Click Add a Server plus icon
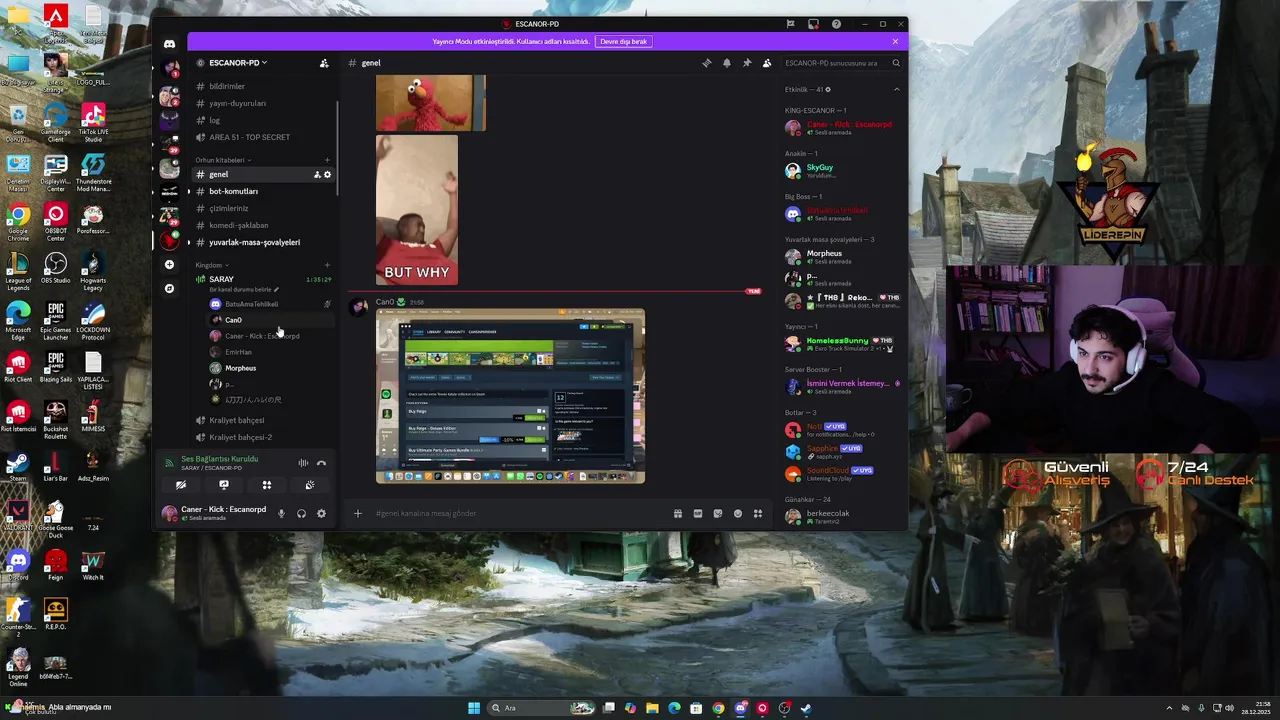Image resolution: width=1280 pixels, height=720 pixels. click(x=169, y=265)
